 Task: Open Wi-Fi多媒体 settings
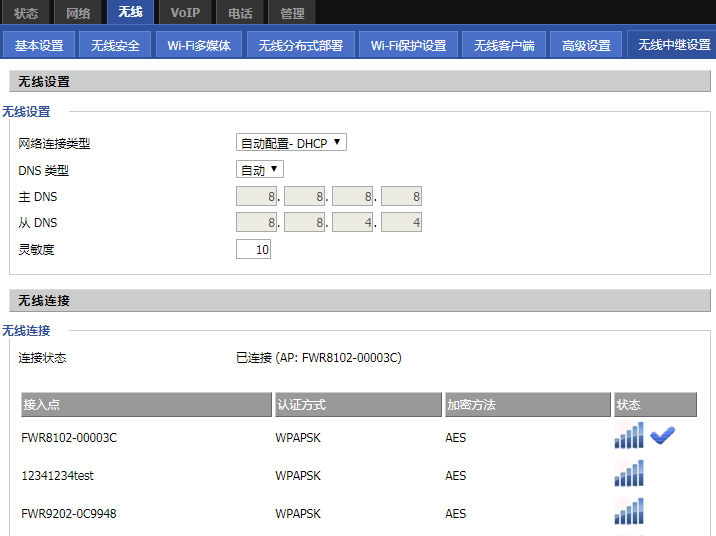[198, 45]
